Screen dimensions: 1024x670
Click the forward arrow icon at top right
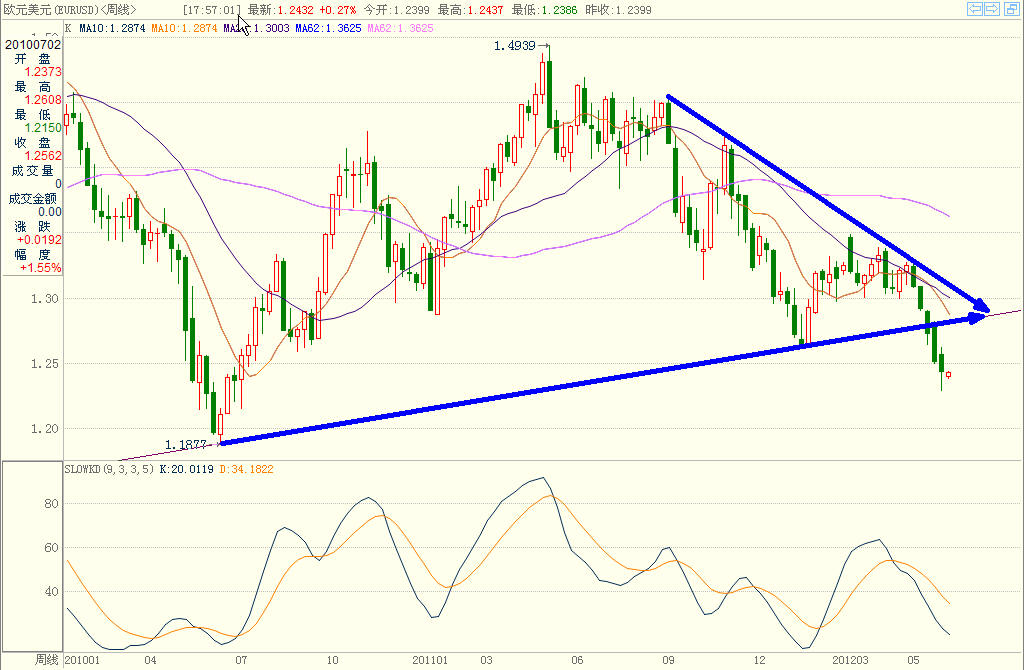[x=992, y=8]
